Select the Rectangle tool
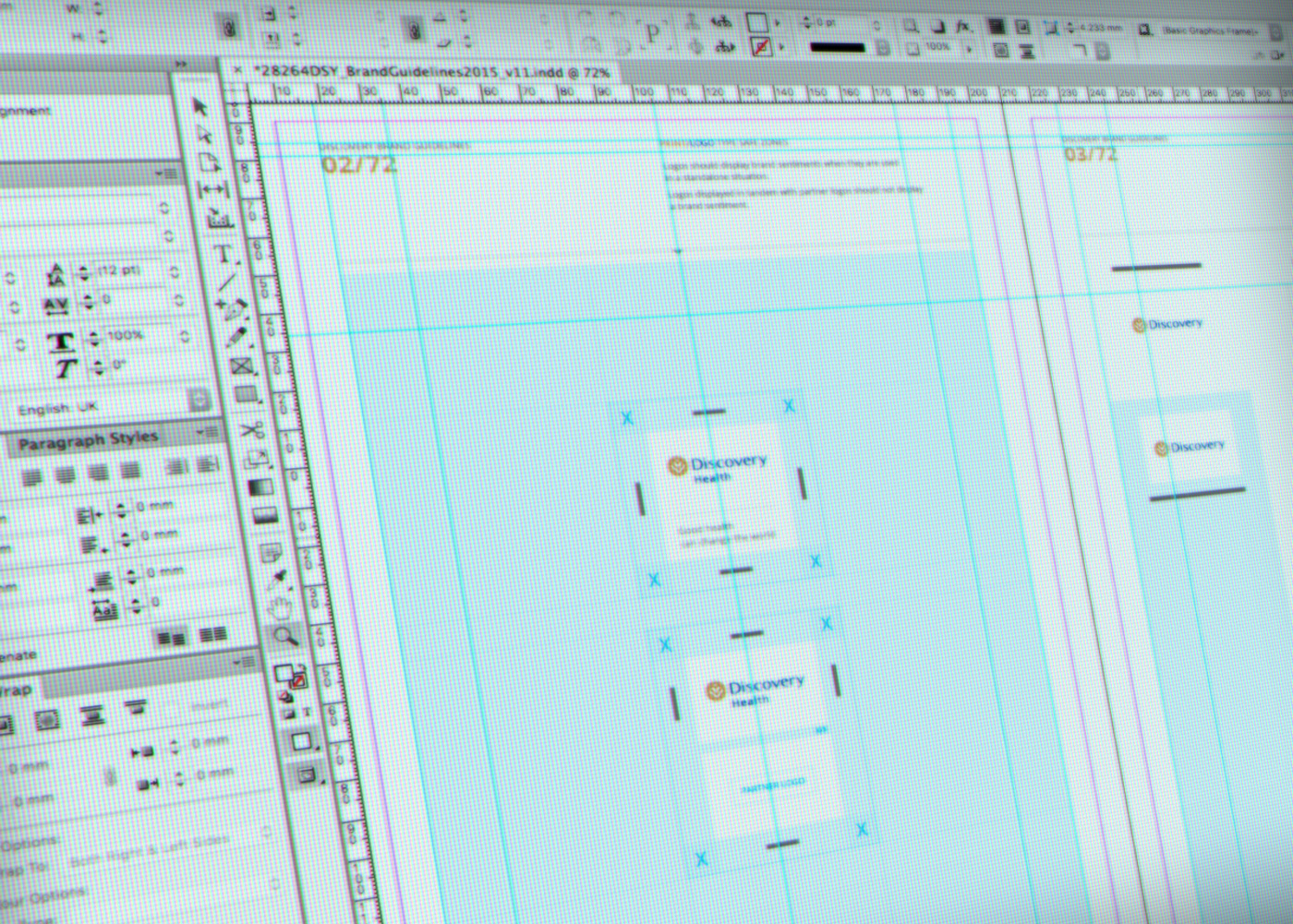The height and width of the screenshot is (924, 1293). click(x=247, y=396)
